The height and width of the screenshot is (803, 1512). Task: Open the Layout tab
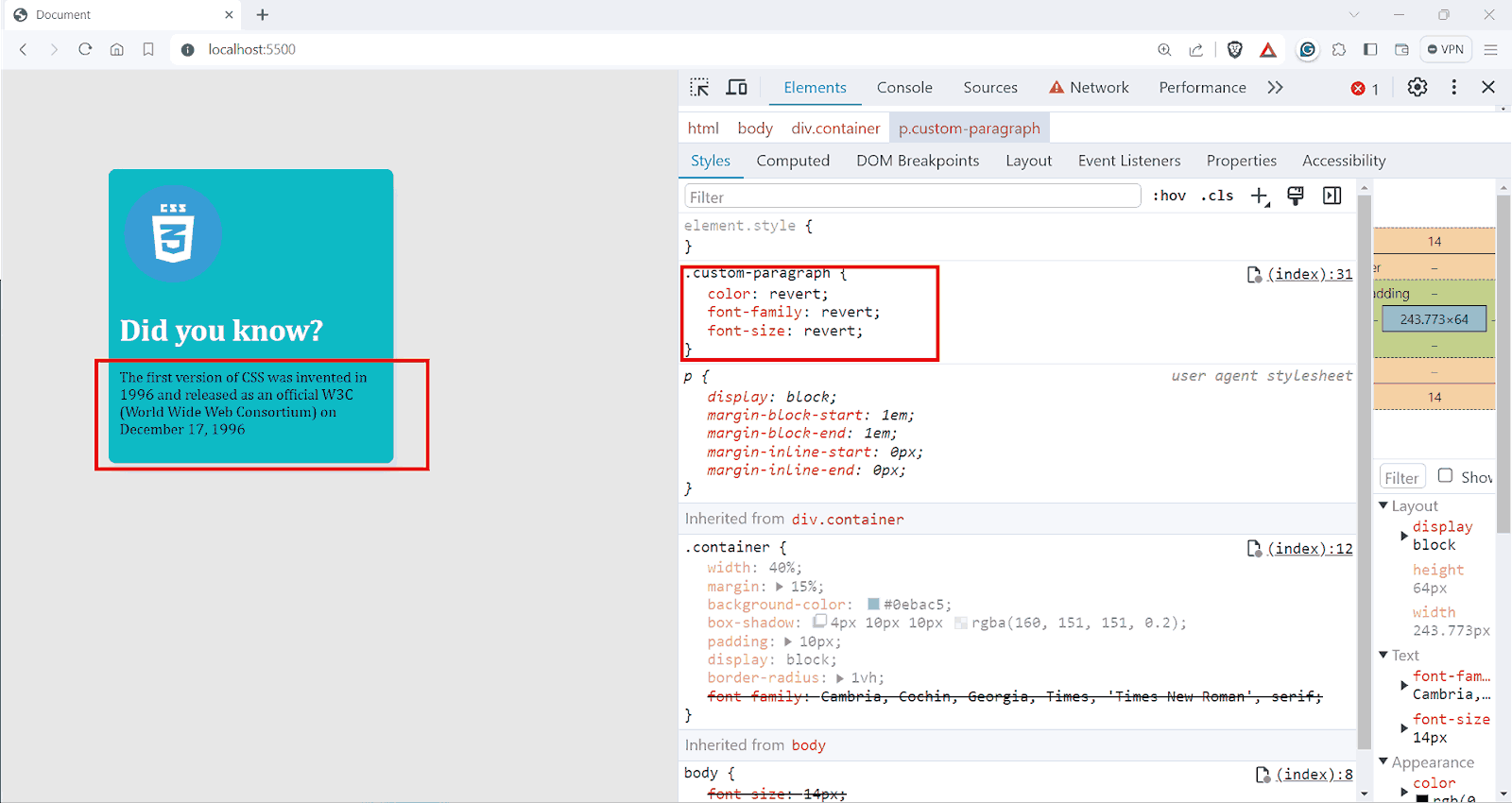point(1028,161)
